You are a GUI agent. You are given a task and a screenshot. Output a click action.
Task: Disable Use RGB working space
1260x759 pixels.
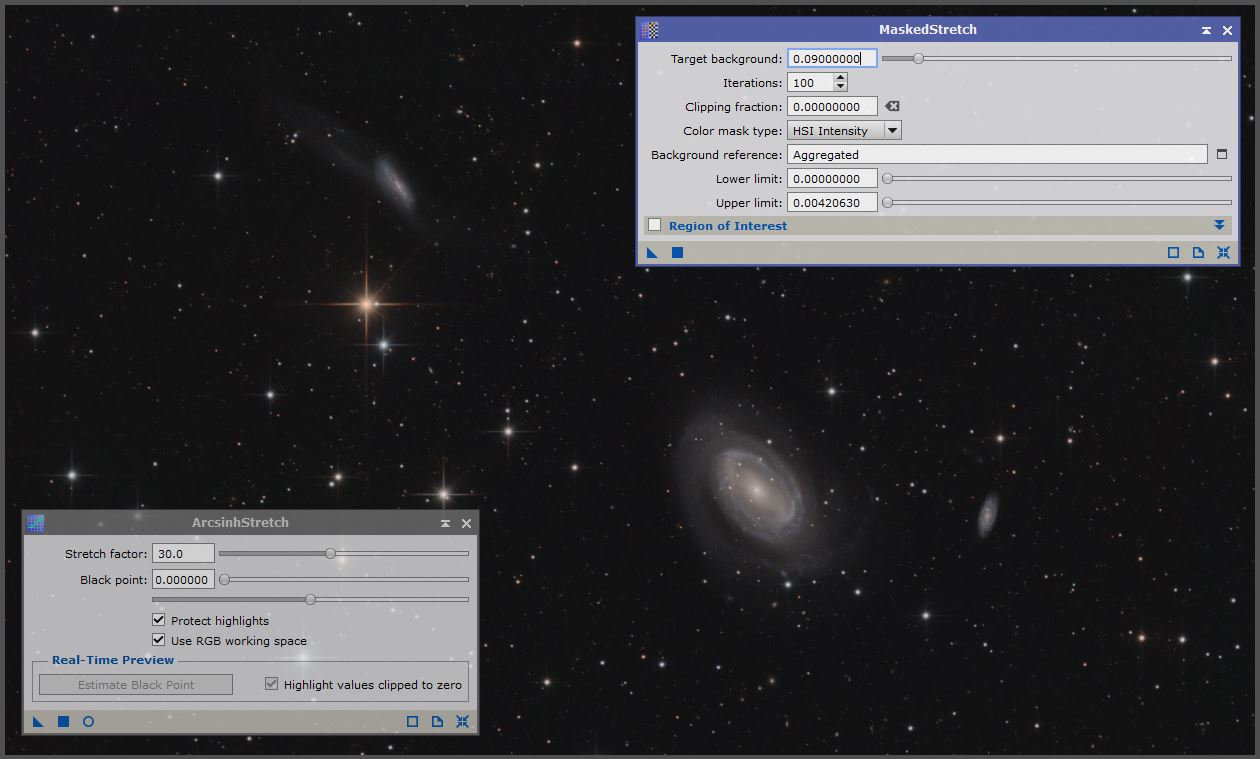point(158,640)
